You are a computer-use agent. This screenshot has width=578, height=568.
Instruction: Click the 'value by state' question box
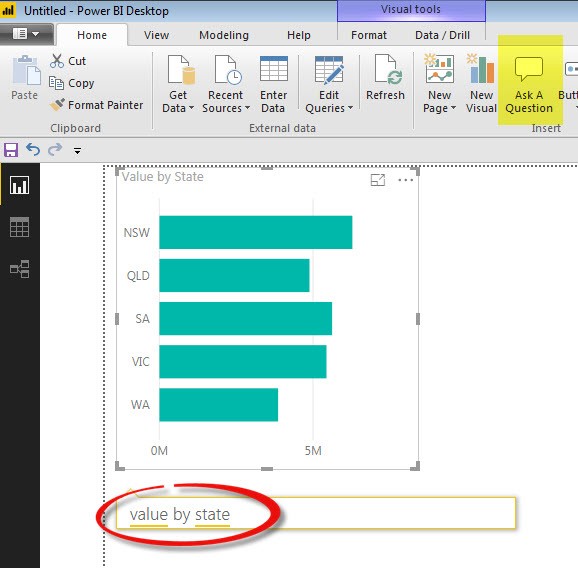point(316,513)
